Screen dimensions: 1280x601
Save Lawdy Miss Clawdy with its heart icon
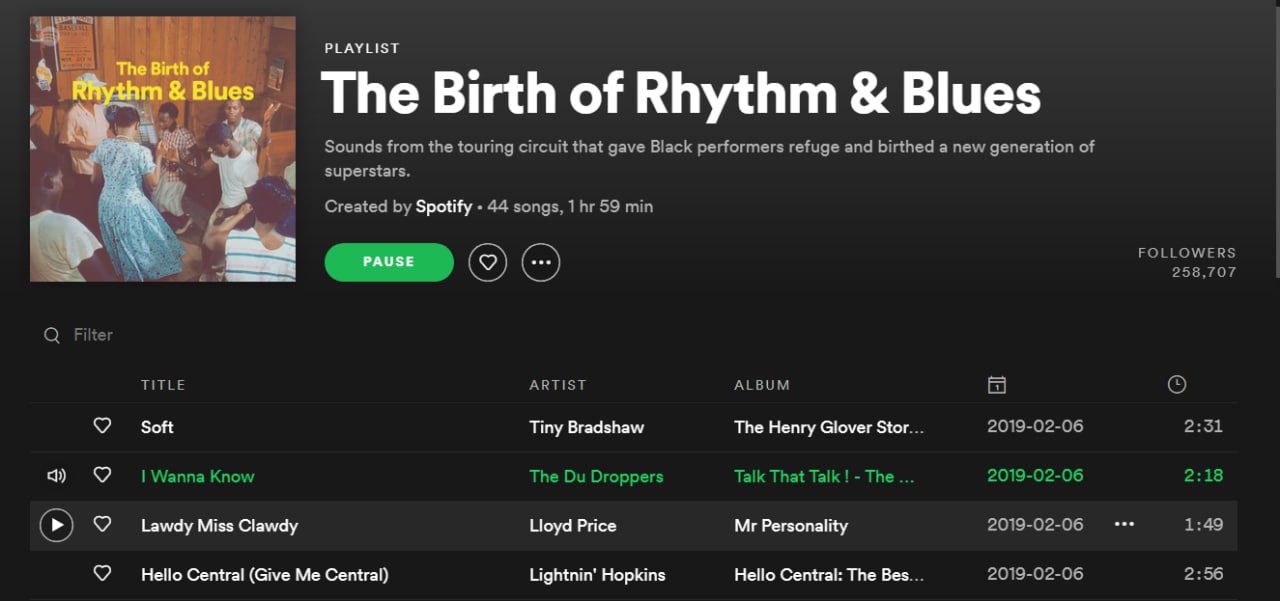pos(102,525)
